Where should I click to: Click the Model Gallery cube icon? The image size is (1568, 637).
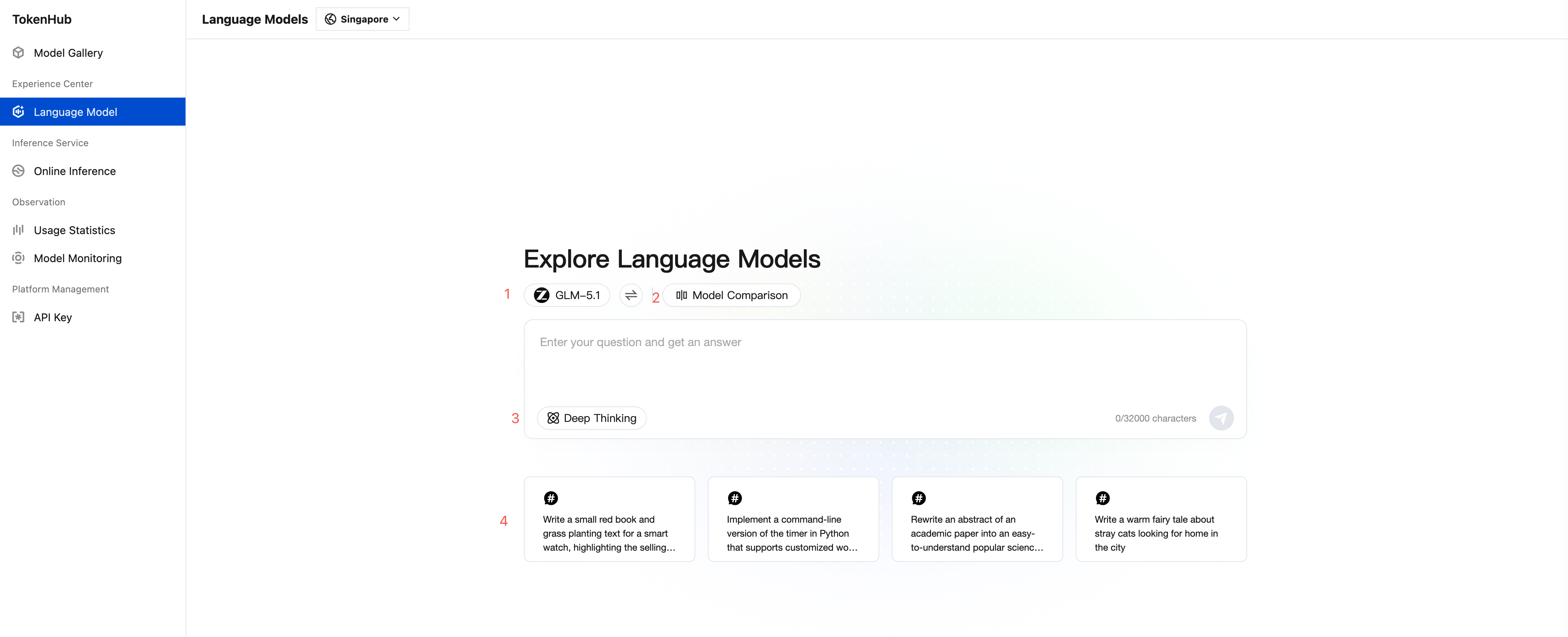[18, 53]
